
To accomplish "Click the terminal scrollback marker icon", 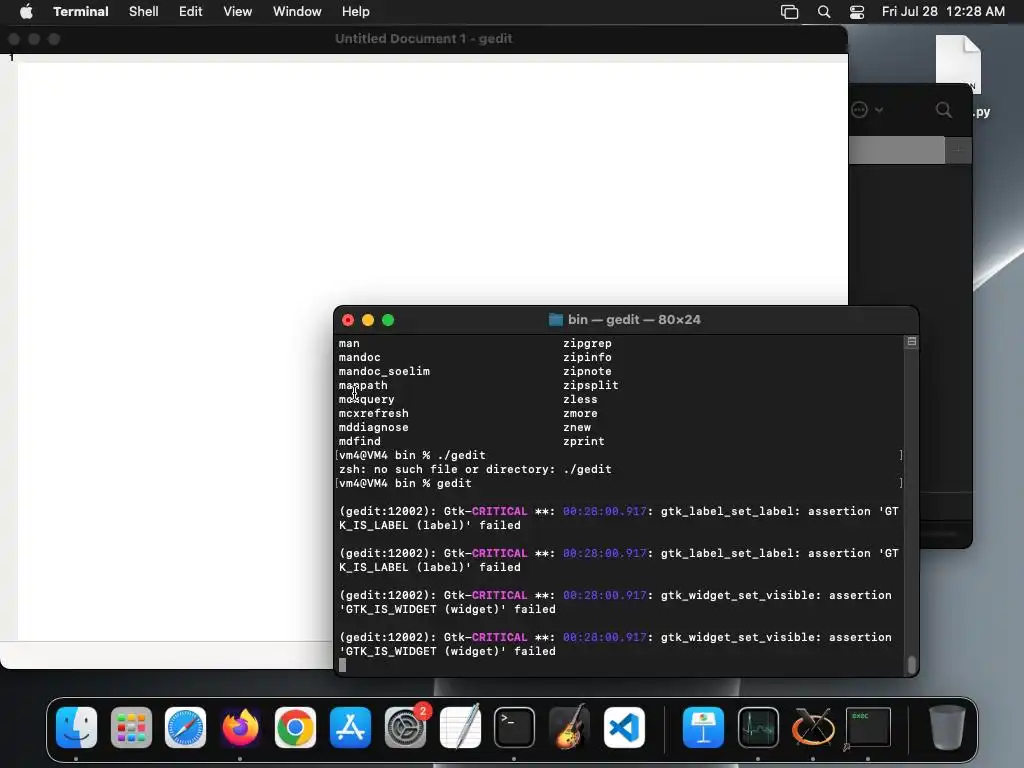I will pyautogui.click(x=912, y=342).
